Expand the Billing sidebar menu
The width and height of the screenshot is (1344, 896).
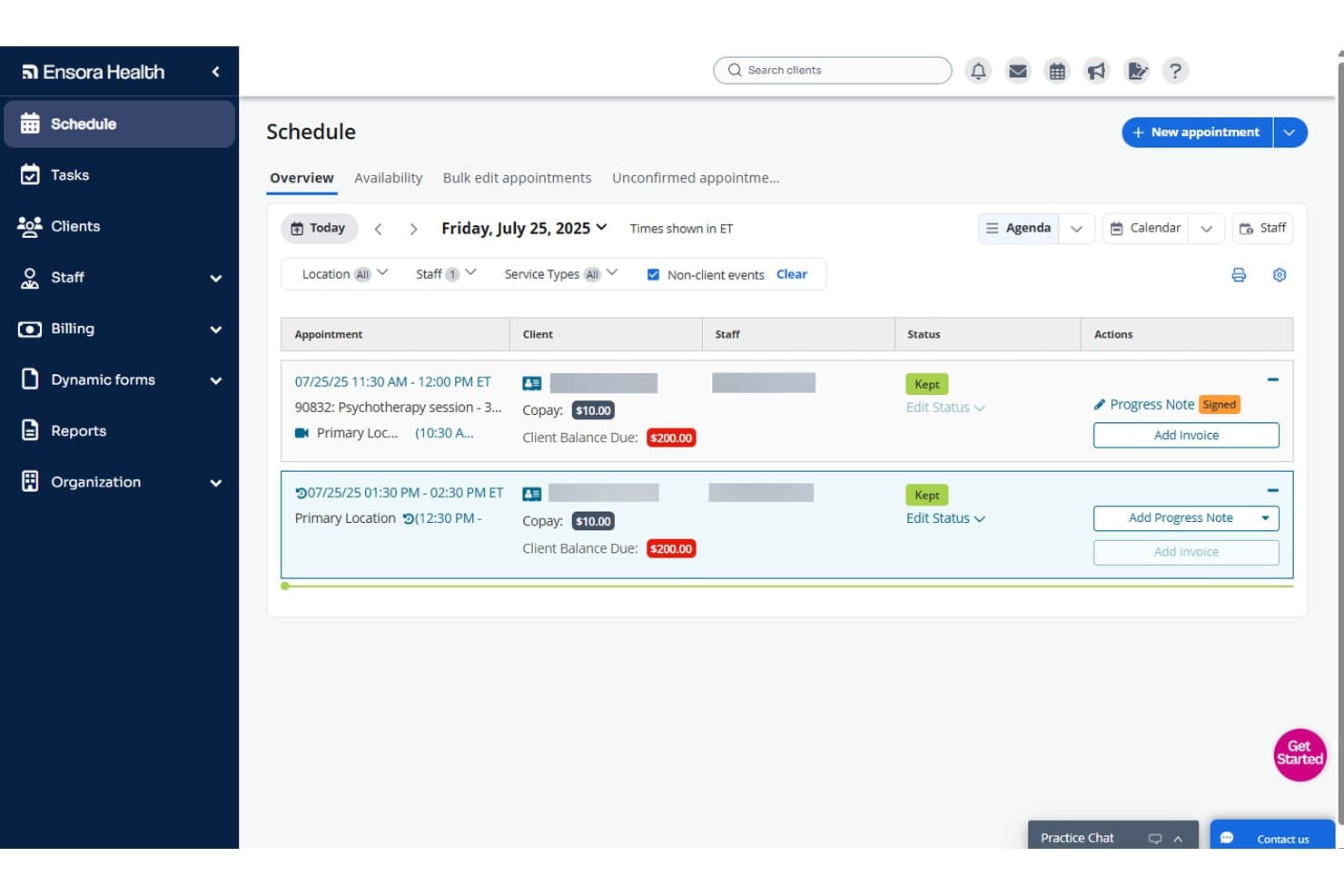pos(216,330)
